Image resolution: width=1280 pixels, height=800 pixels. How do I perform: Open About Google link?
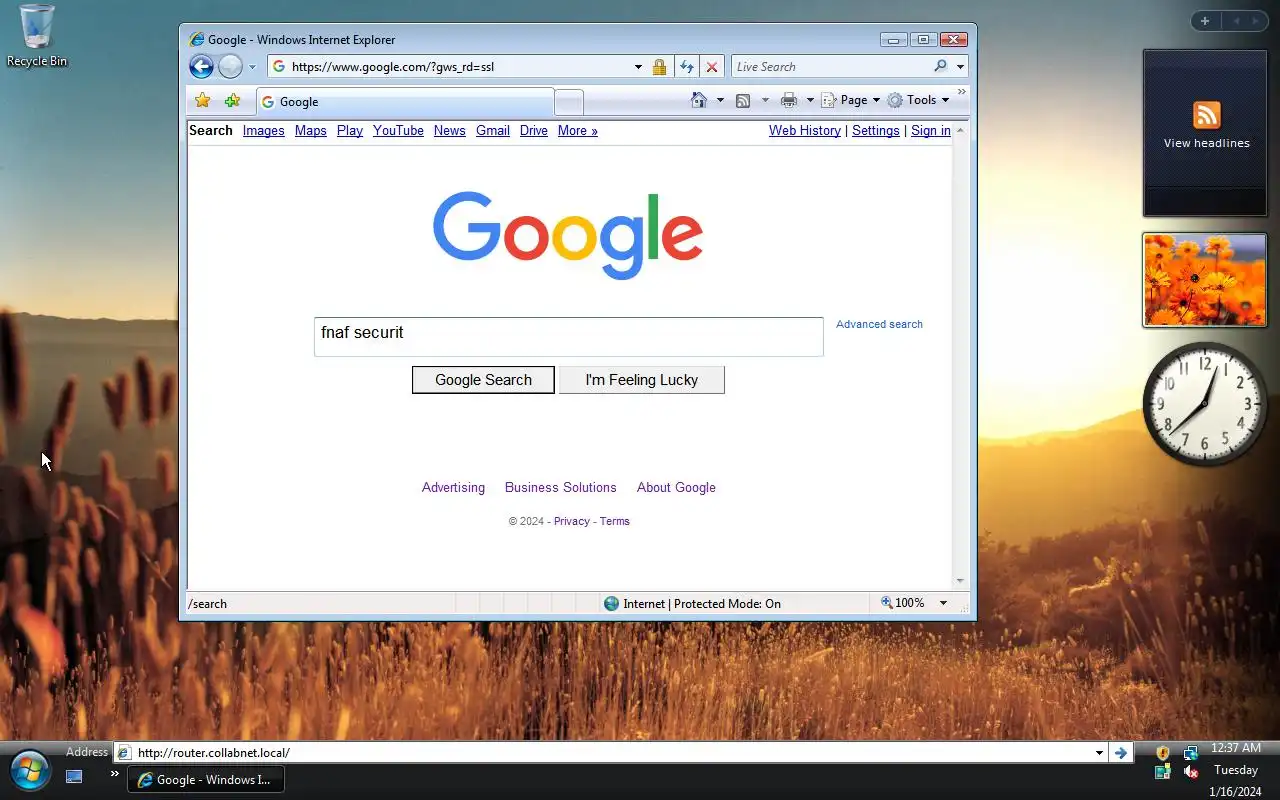coord(676,488)
